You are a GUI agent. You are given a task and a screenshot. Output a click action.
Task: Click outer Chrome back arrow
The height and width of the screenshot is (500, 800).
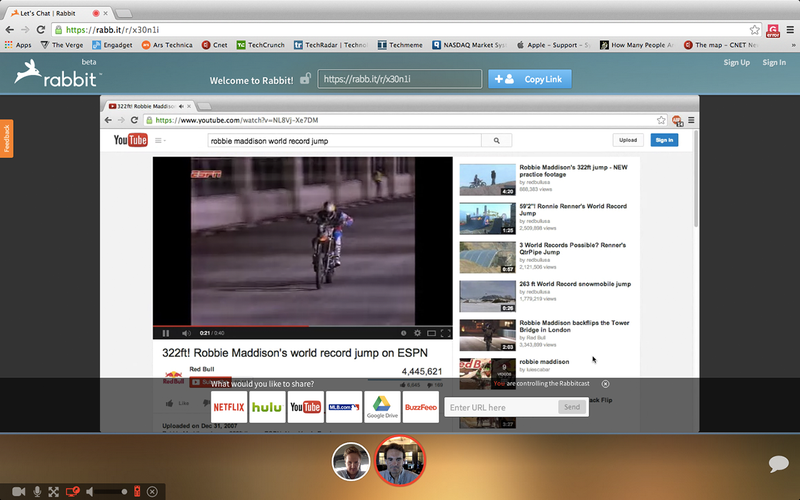coord(10,30)
